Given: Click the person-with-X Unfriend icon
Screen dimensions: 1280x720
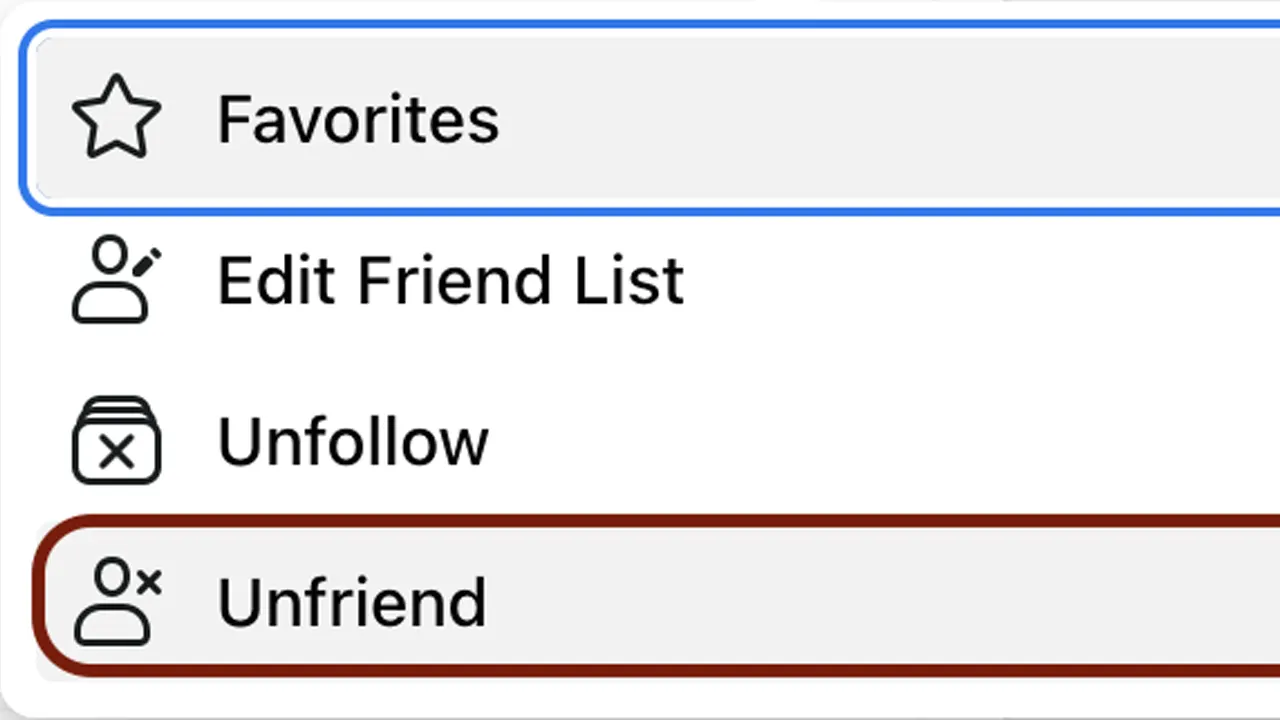Looking at the screenshot, I should pyautogui.click(x=116, y=601).
